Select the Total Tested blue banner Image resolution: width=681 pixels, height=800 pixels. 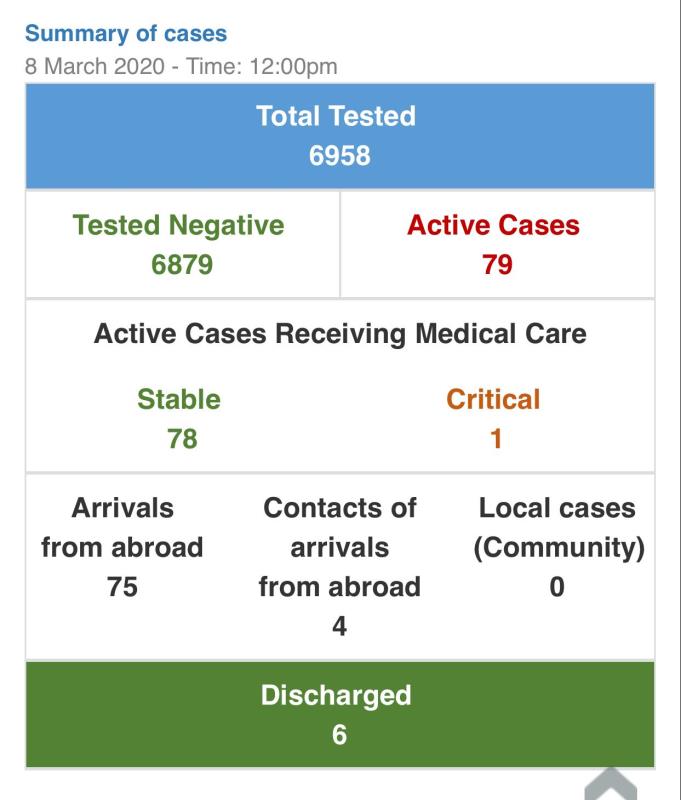coord(340,136)
